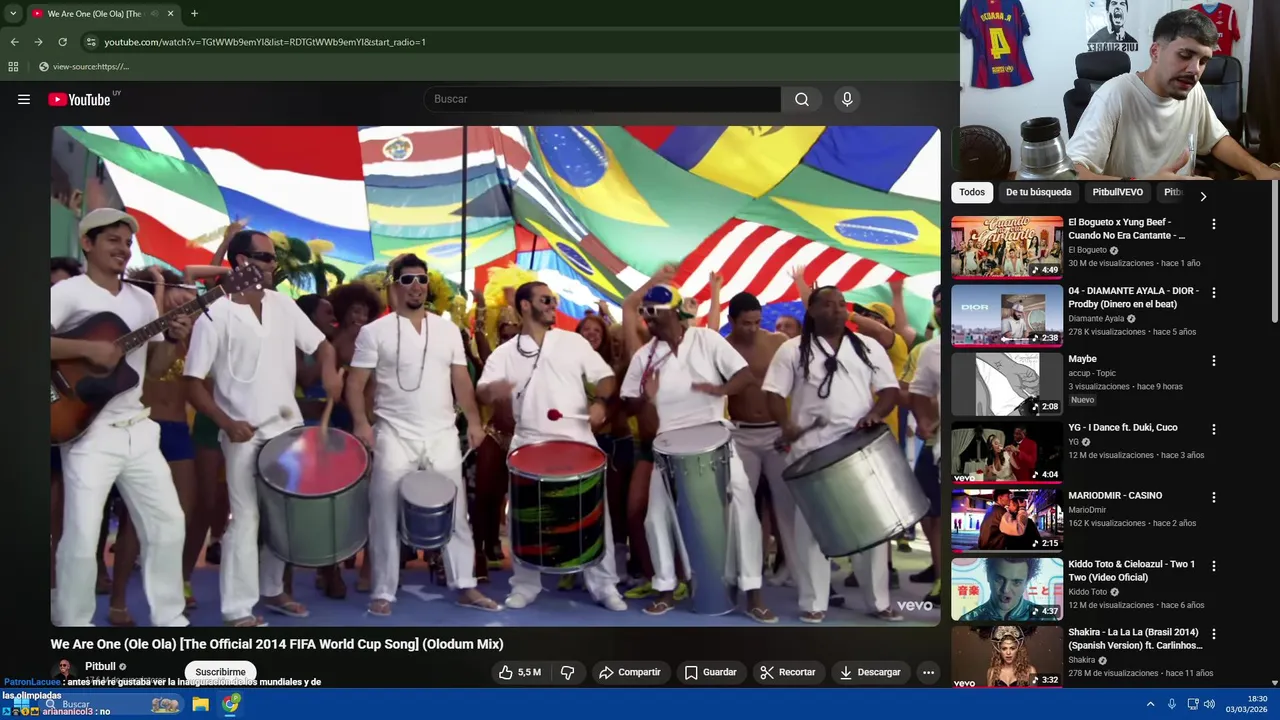
Task: Open options for Kiddo Toto video
Action: coord(1214,566)
